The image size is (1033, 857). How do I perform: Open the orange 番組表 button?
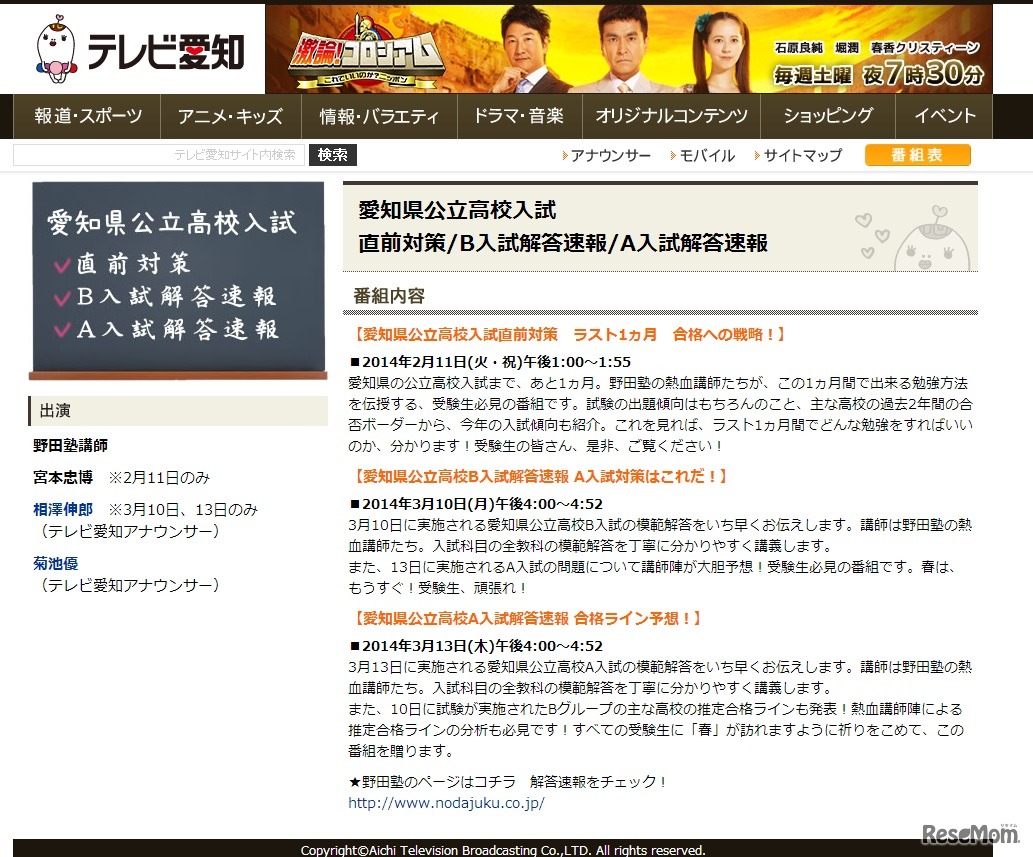coord(917,155)
